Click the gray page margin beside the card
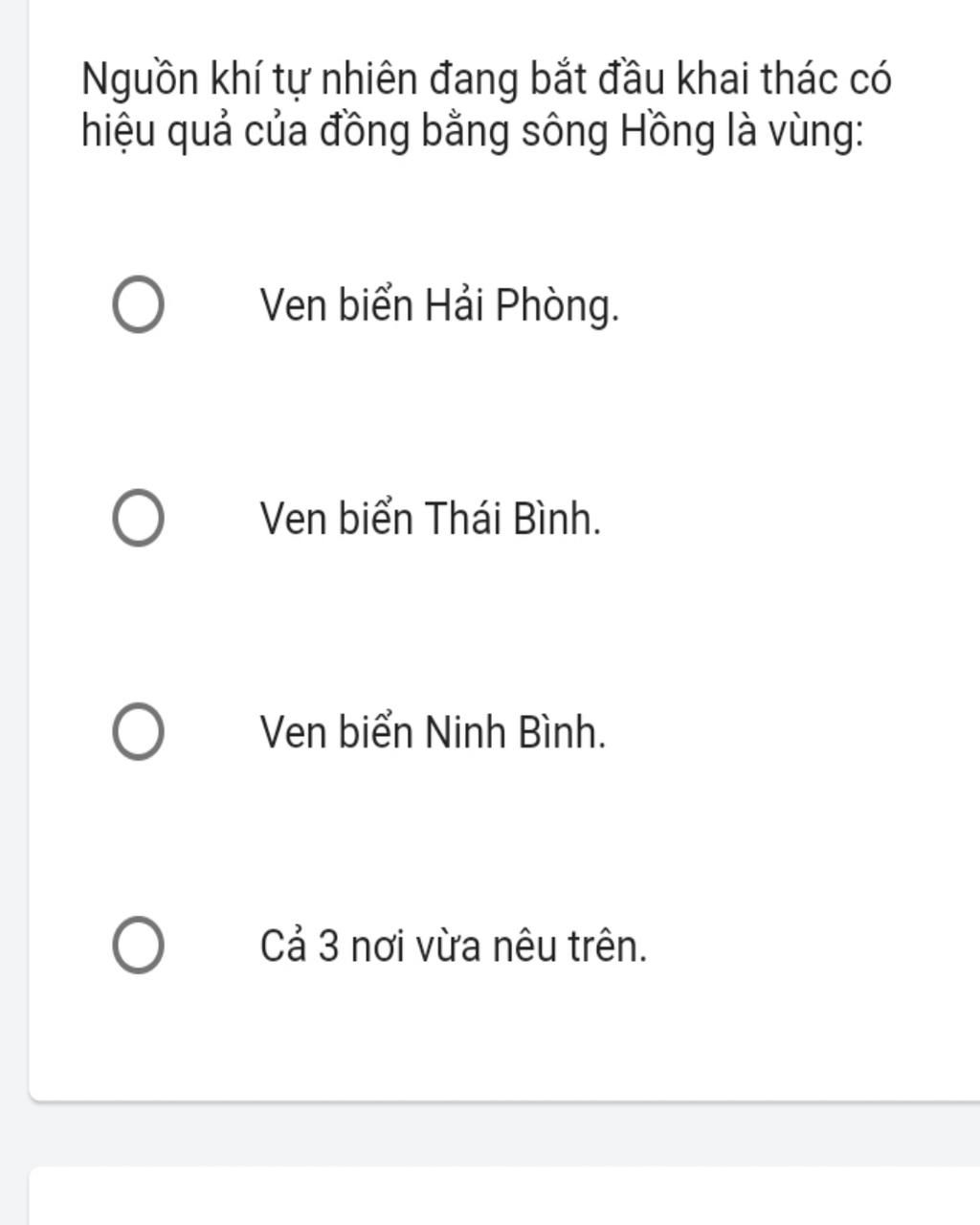 pos(13,574)
